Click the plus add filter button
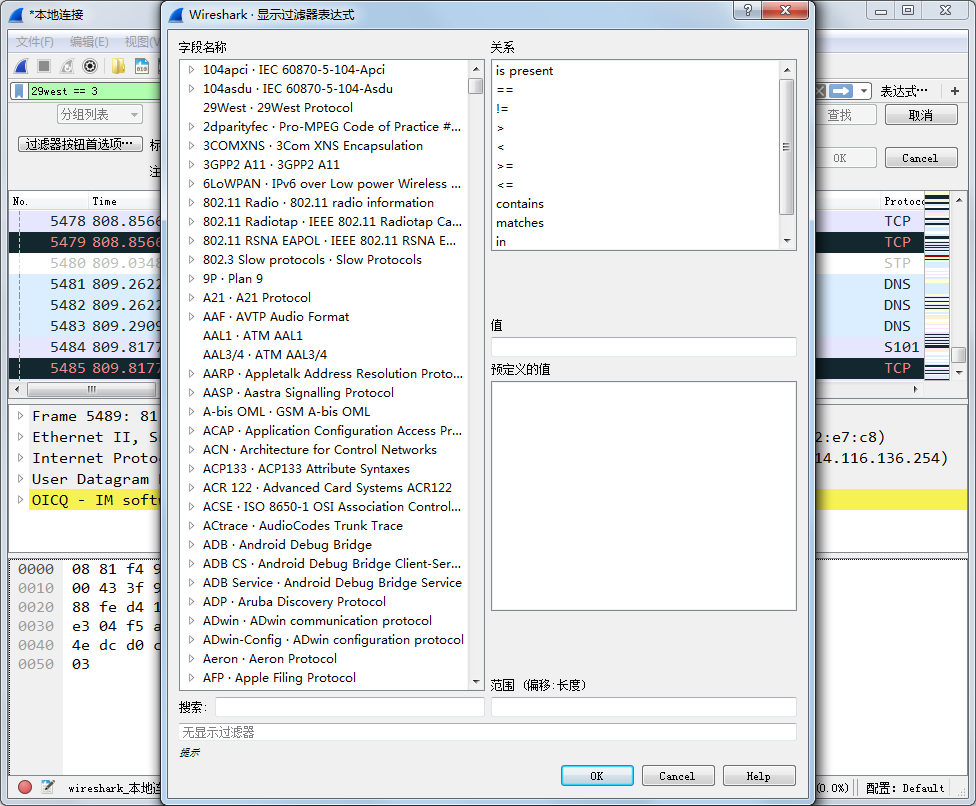976x806 pixels. click(x=955, y=91)
